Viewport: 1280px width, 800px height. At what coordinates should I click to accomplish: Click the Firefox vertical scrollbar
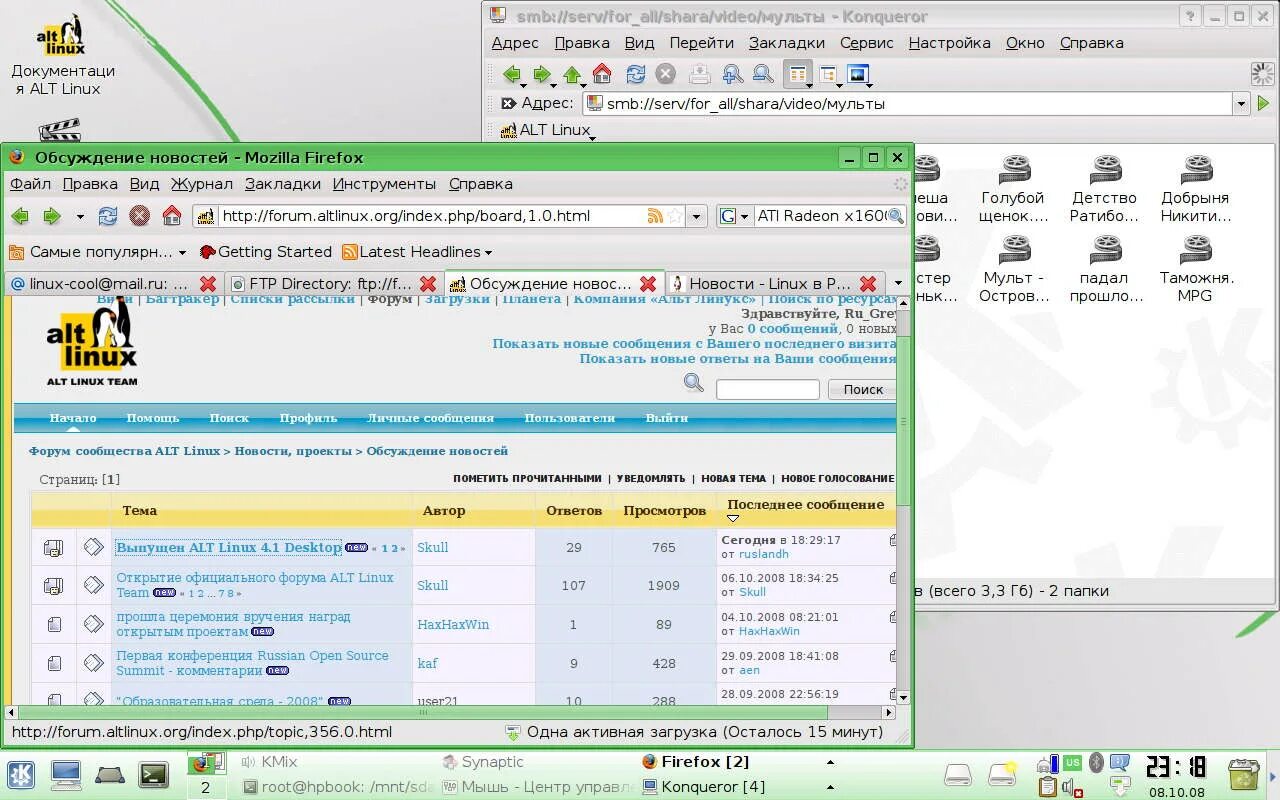coord(903,420)
